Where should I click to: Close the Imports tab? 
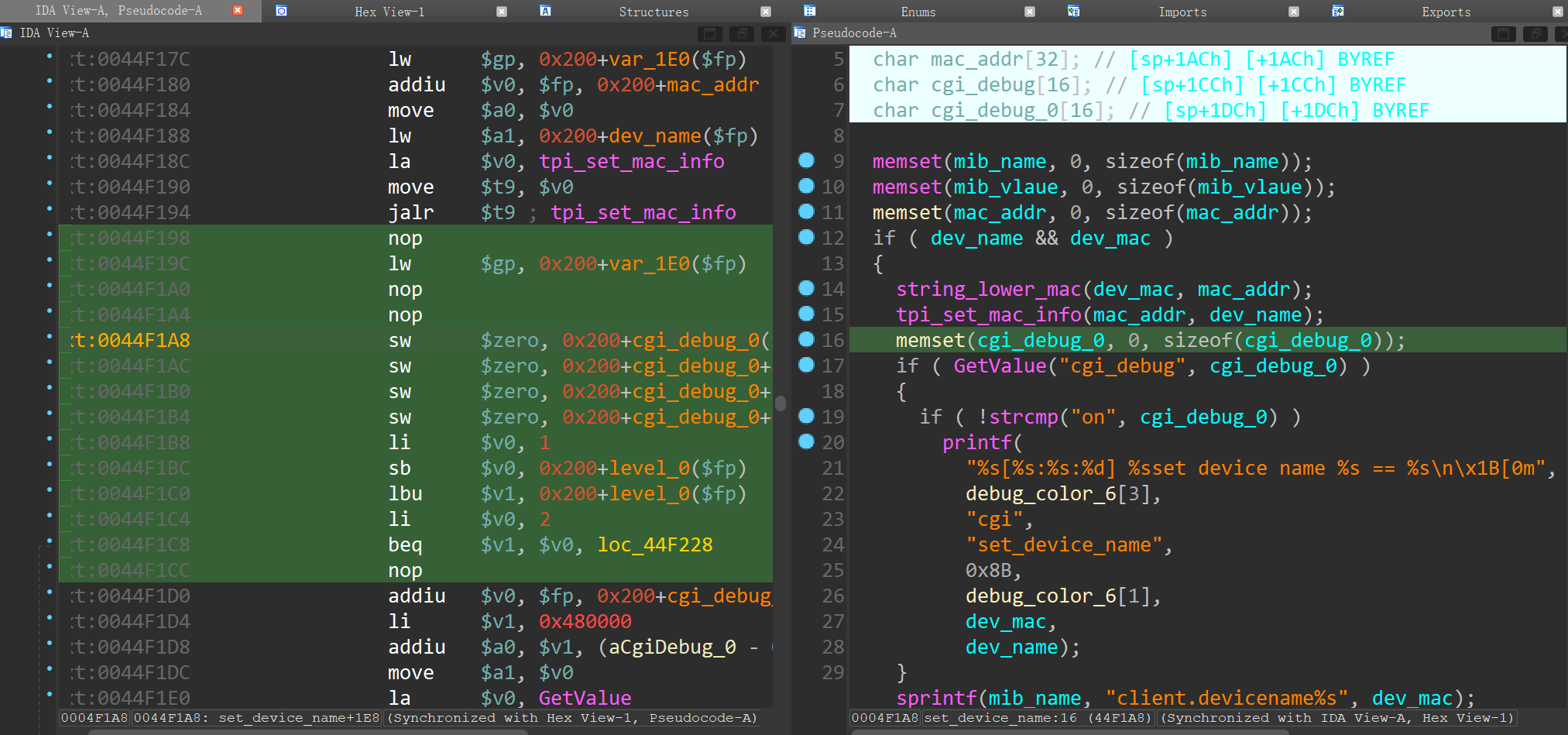click(1294, 12)
